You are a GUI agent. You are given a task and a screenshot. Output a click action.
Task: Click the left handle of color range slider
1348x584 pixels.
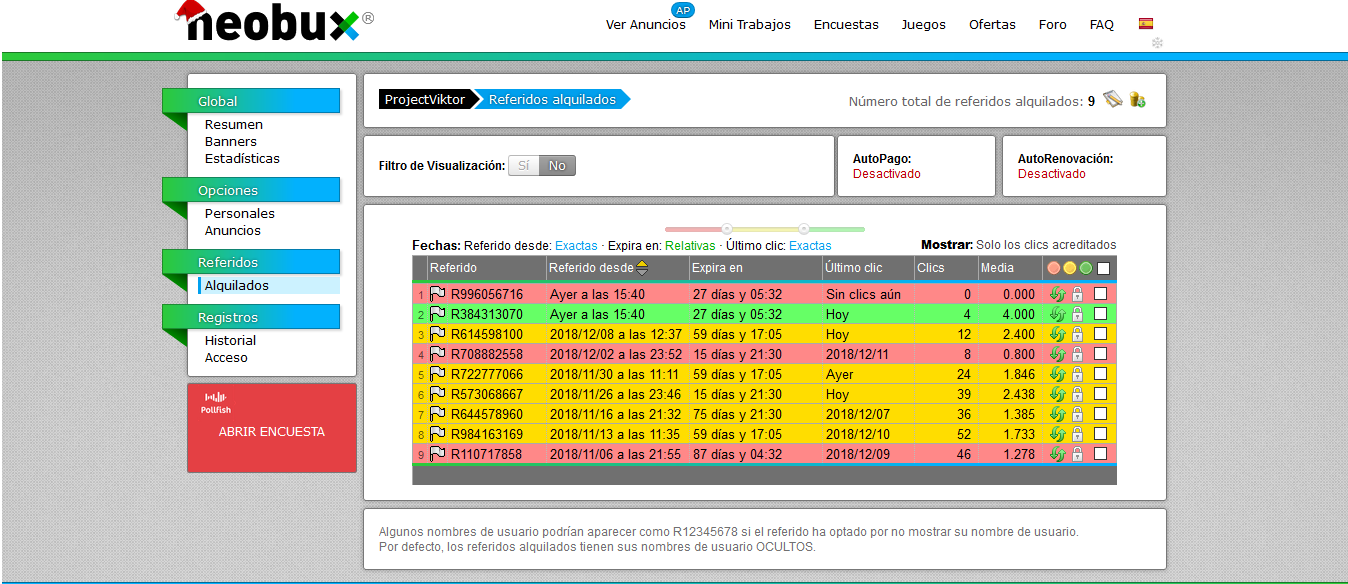[727, 229]
